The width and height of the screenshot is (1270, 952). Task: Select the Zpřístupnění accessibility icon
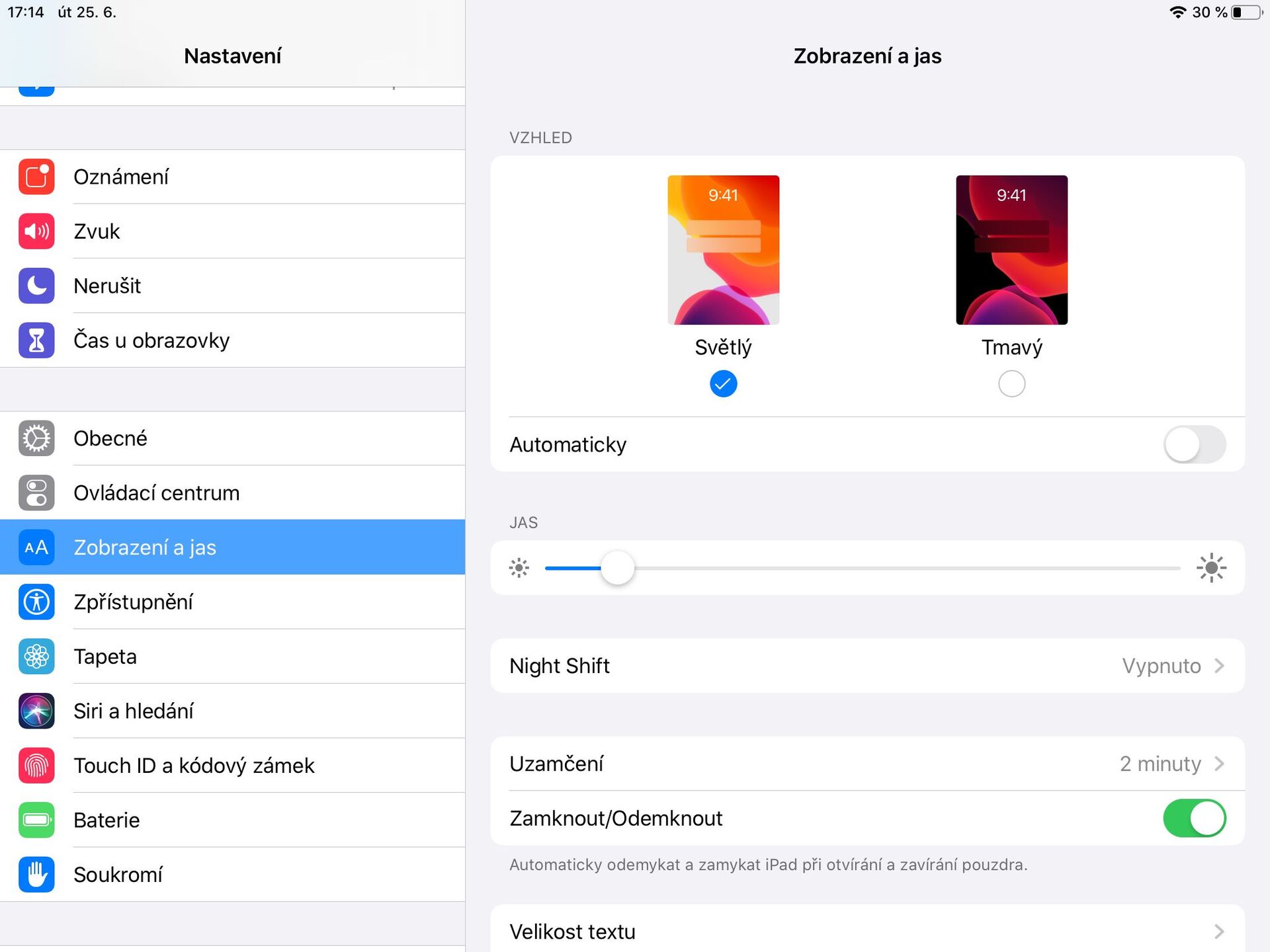[36, 602]
